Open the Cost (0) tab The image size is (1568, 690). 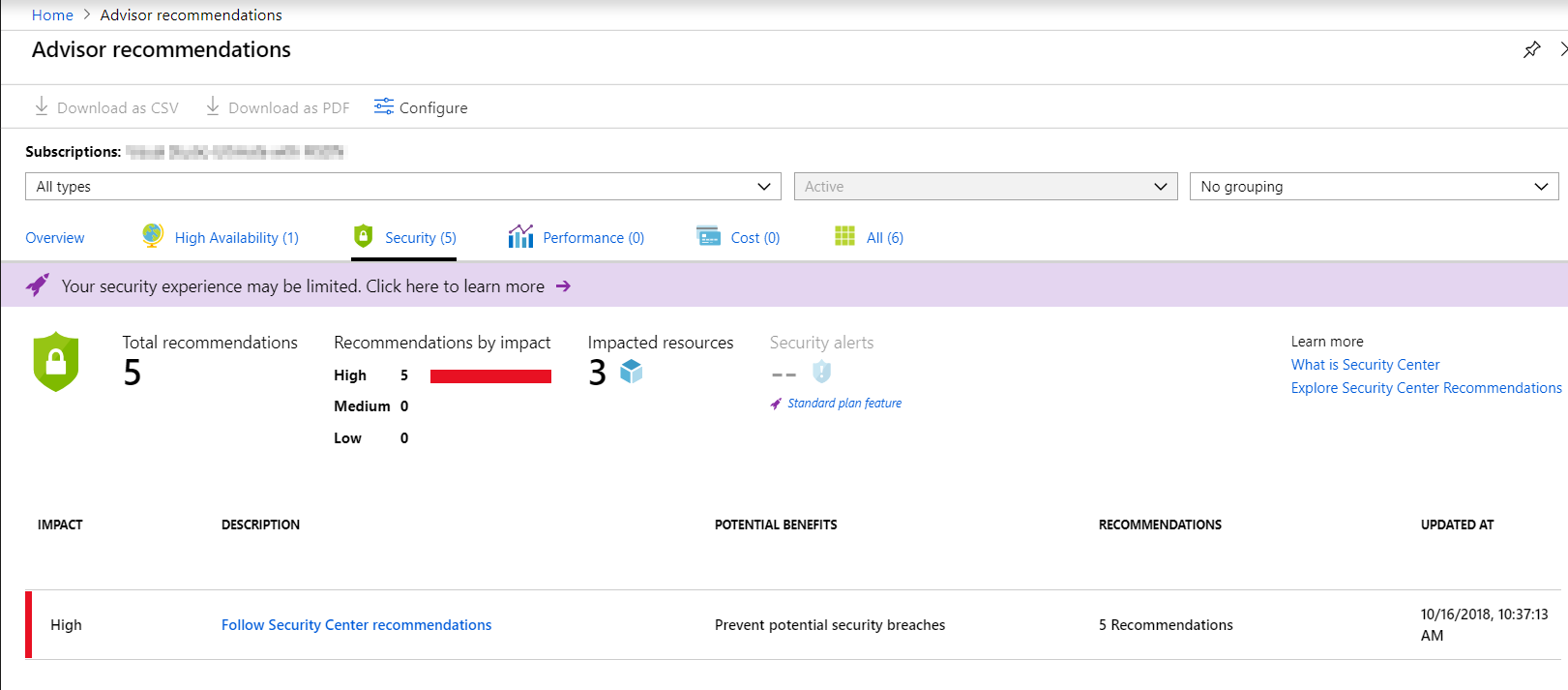point(755,238)
